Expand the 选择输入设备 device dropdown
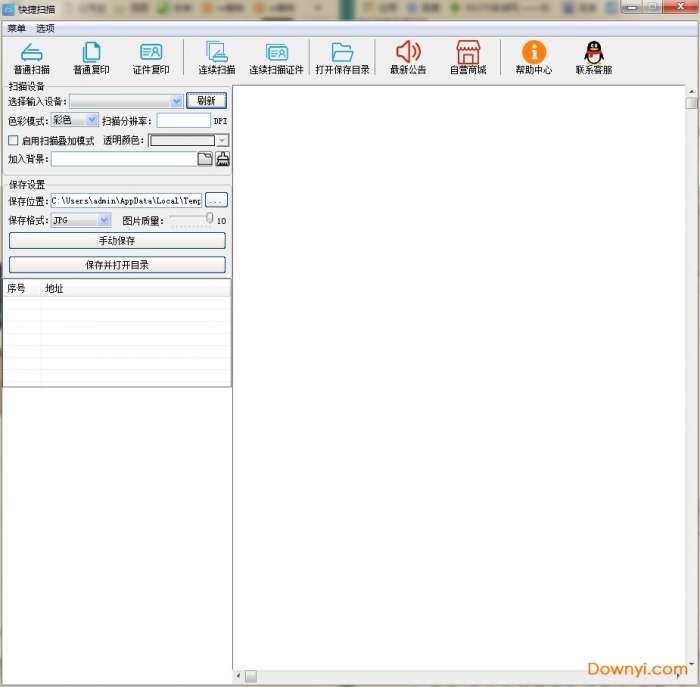 coord(177,101)
